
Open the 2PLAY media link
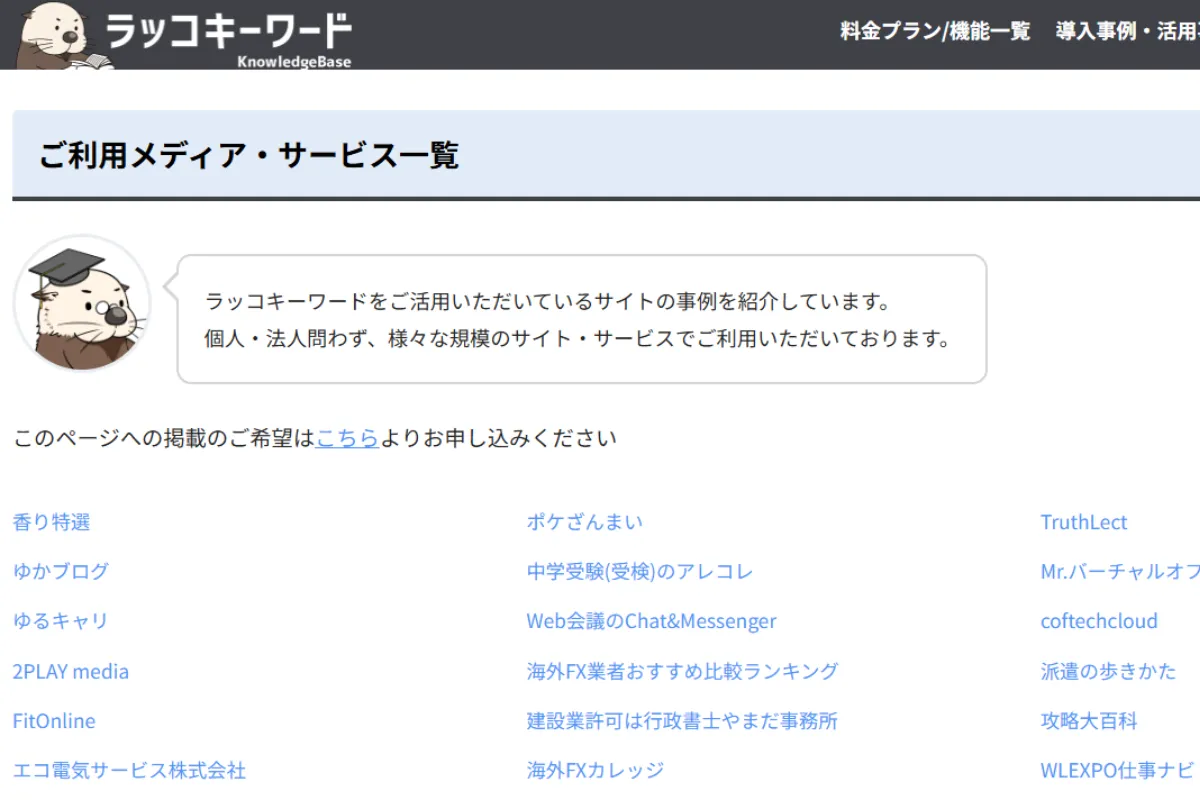(x=71, y=671)
